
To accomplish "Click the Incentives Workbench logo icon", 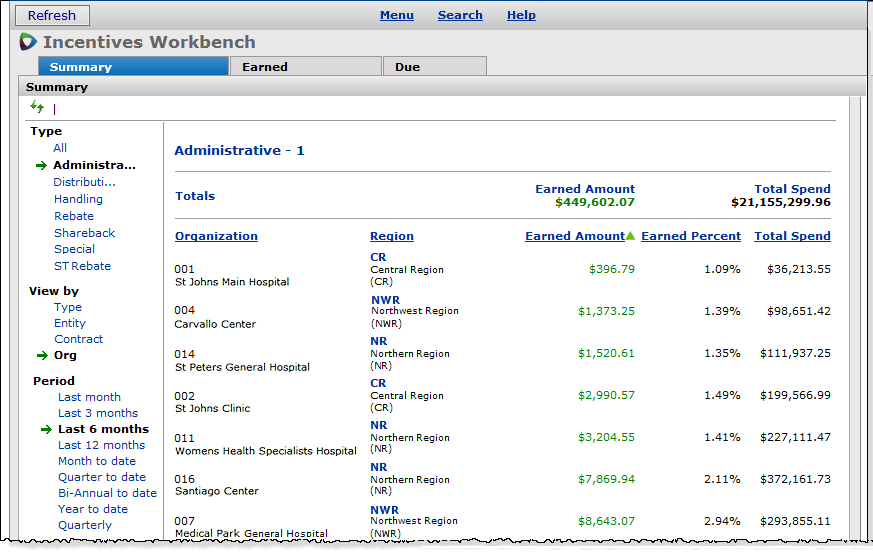I will [x=28, y=42].
